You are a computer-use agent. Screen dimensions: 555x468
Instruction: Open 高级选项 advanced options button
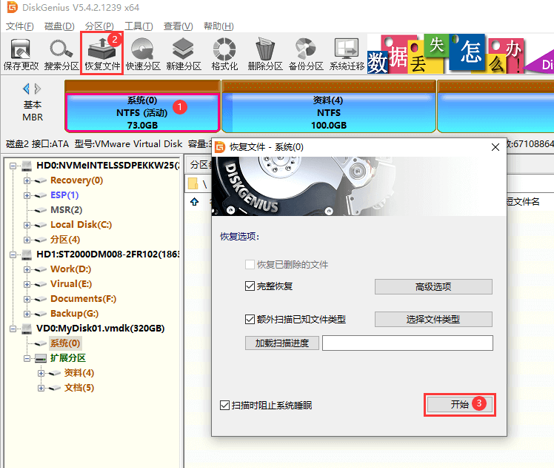click(x=433, y=287)
